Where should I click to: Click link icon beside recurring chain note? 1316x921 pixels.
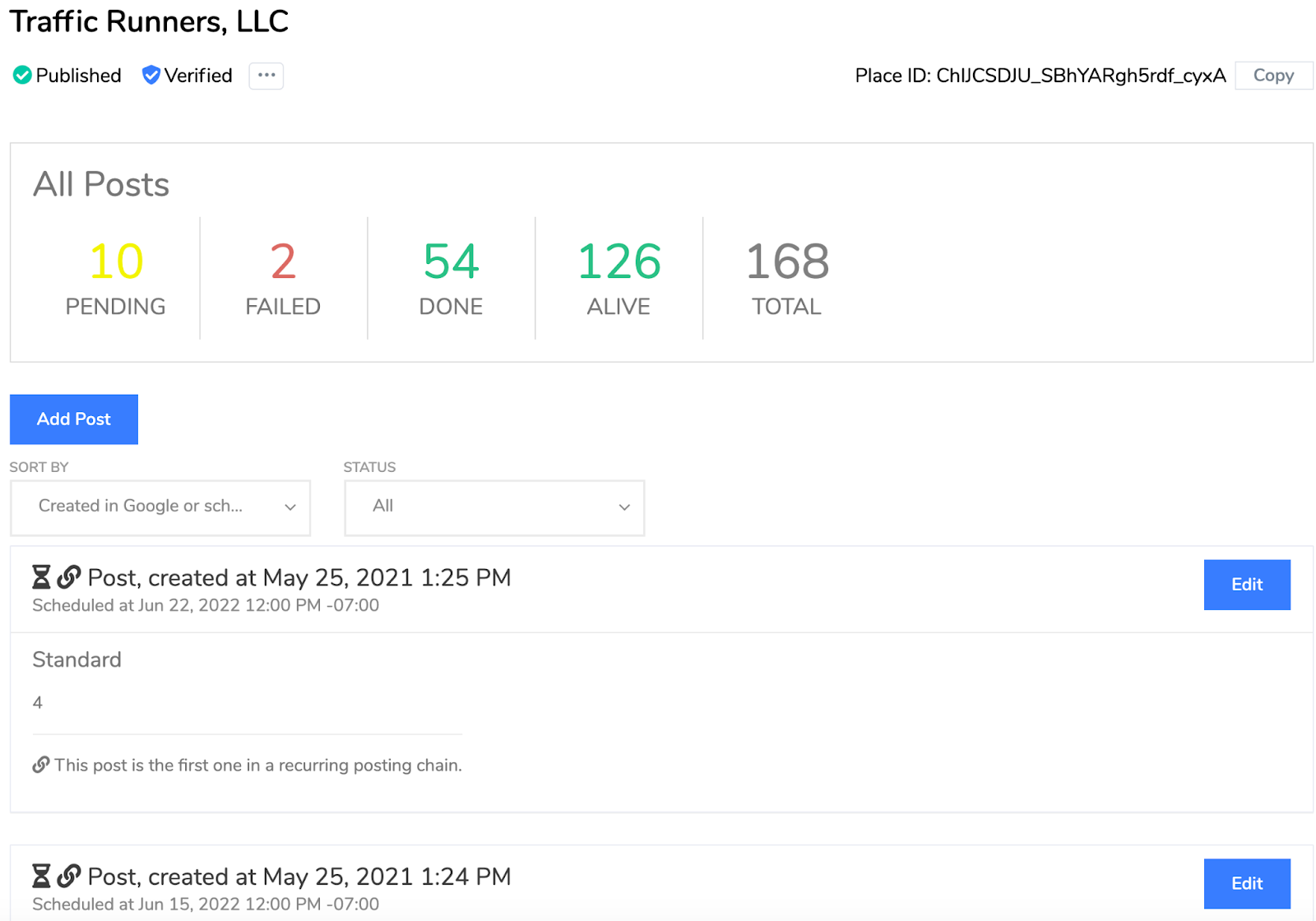[x=40, y=765]
